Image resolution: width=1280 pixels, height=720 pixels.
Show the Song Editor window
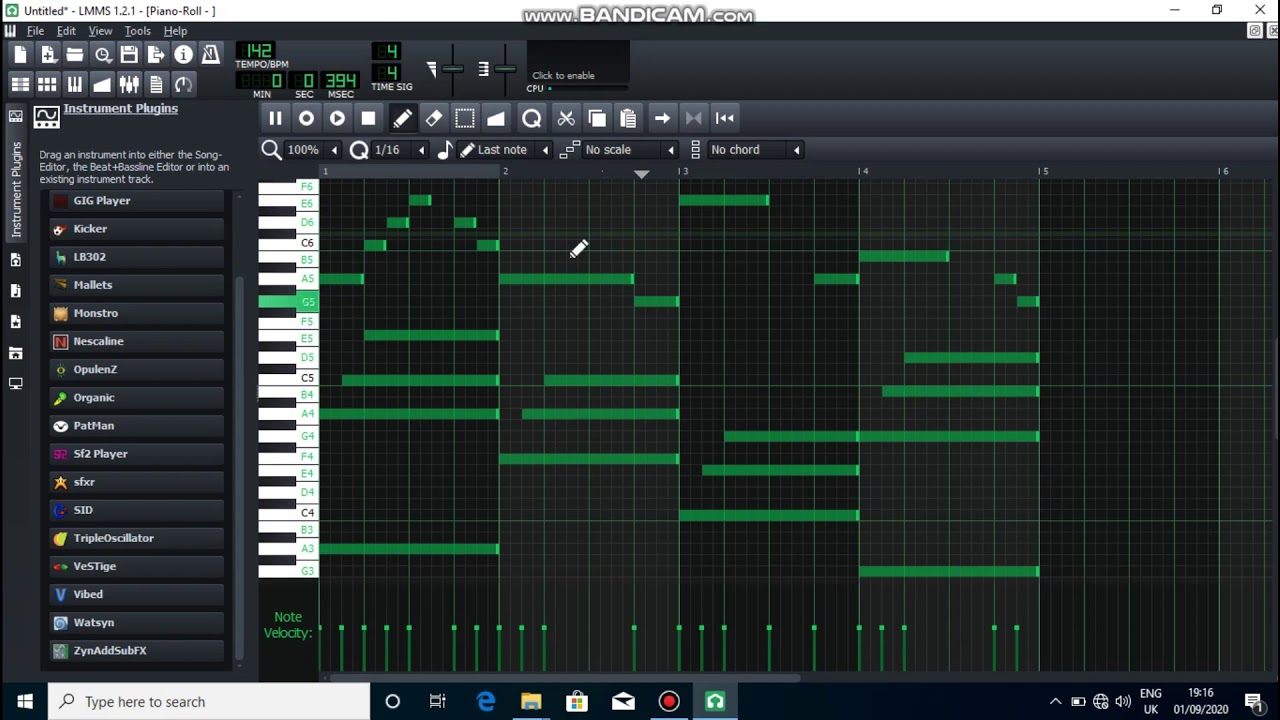pyautogui.click(x=20, y=84)
